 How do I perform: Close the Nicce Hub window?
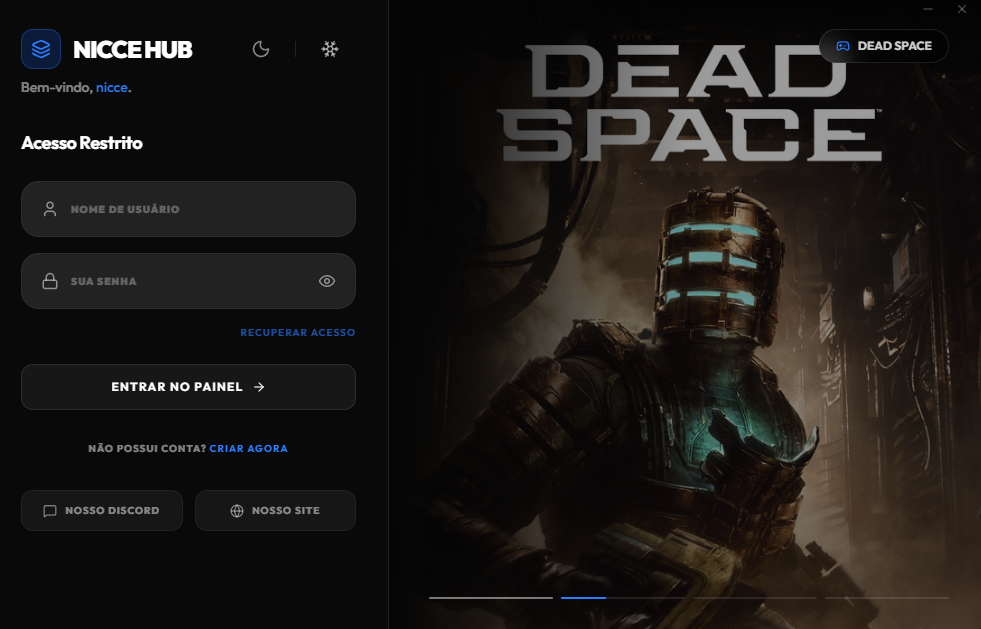tap(962, 9)
